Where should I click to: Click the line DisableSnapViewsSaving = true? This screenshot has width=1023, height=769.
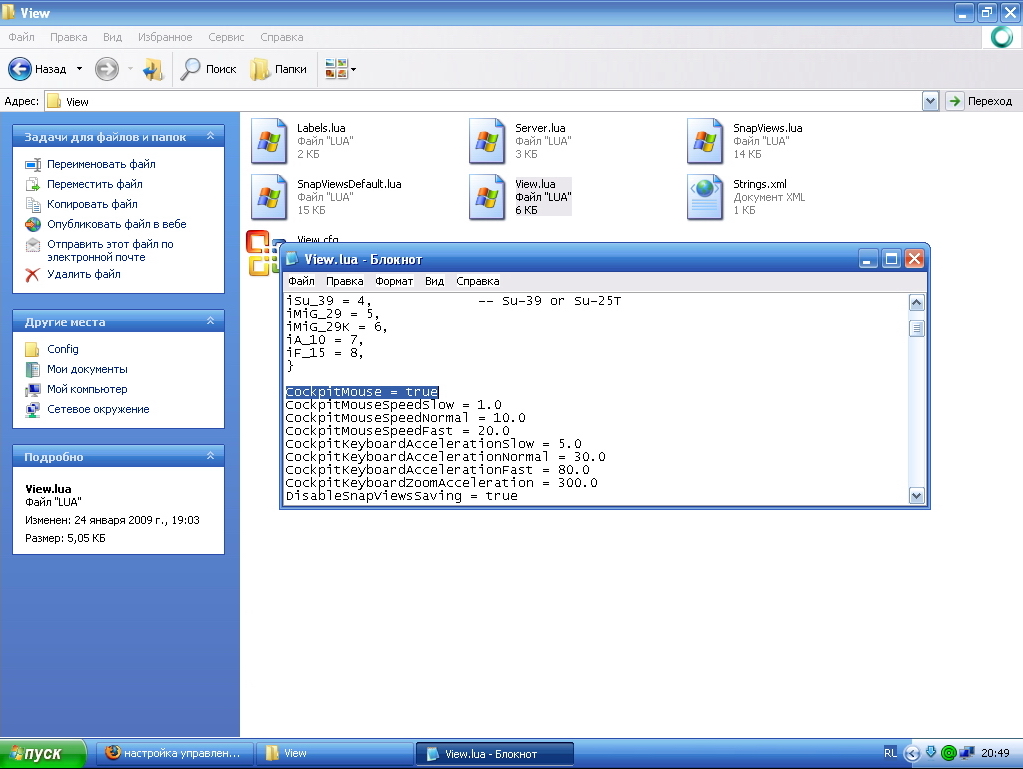click(401, 496)
